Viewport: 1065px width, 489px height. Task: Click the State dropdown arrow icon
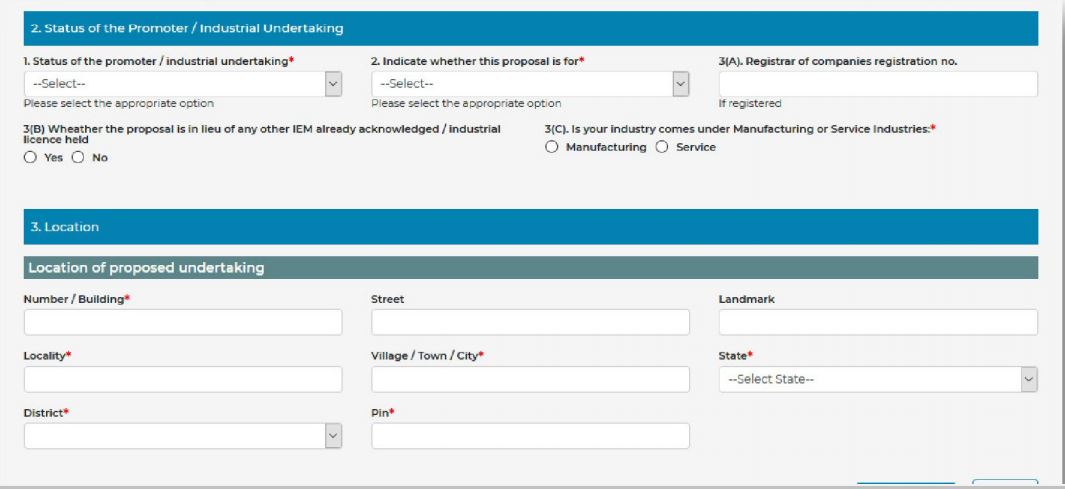click(x=1027, y=379)
